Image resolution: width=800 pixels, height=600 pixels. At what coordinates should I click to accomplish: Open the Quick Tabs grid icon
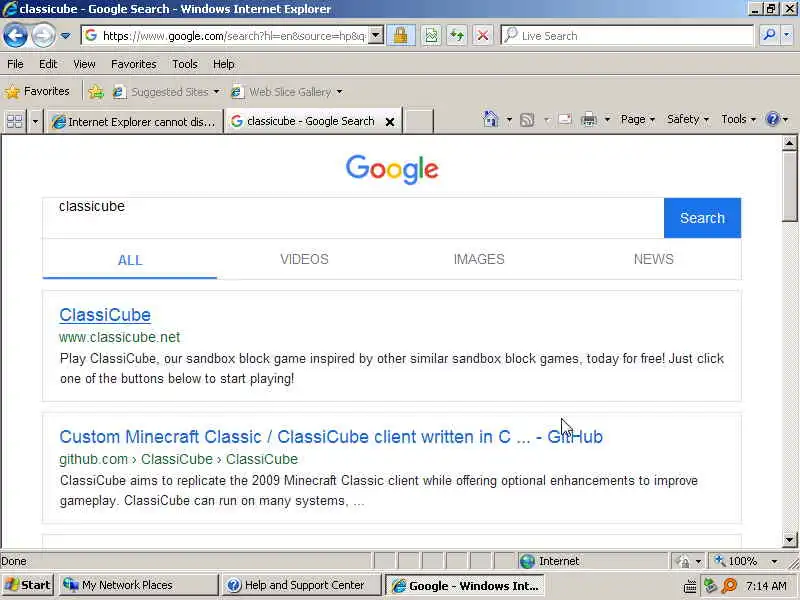pos(15,121)
